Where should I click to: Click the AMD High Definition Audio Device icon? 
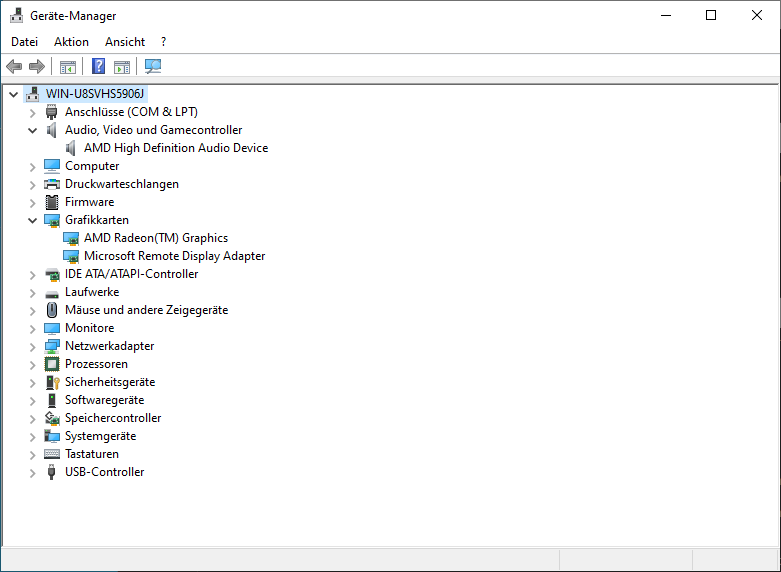(x=71, y=148)
